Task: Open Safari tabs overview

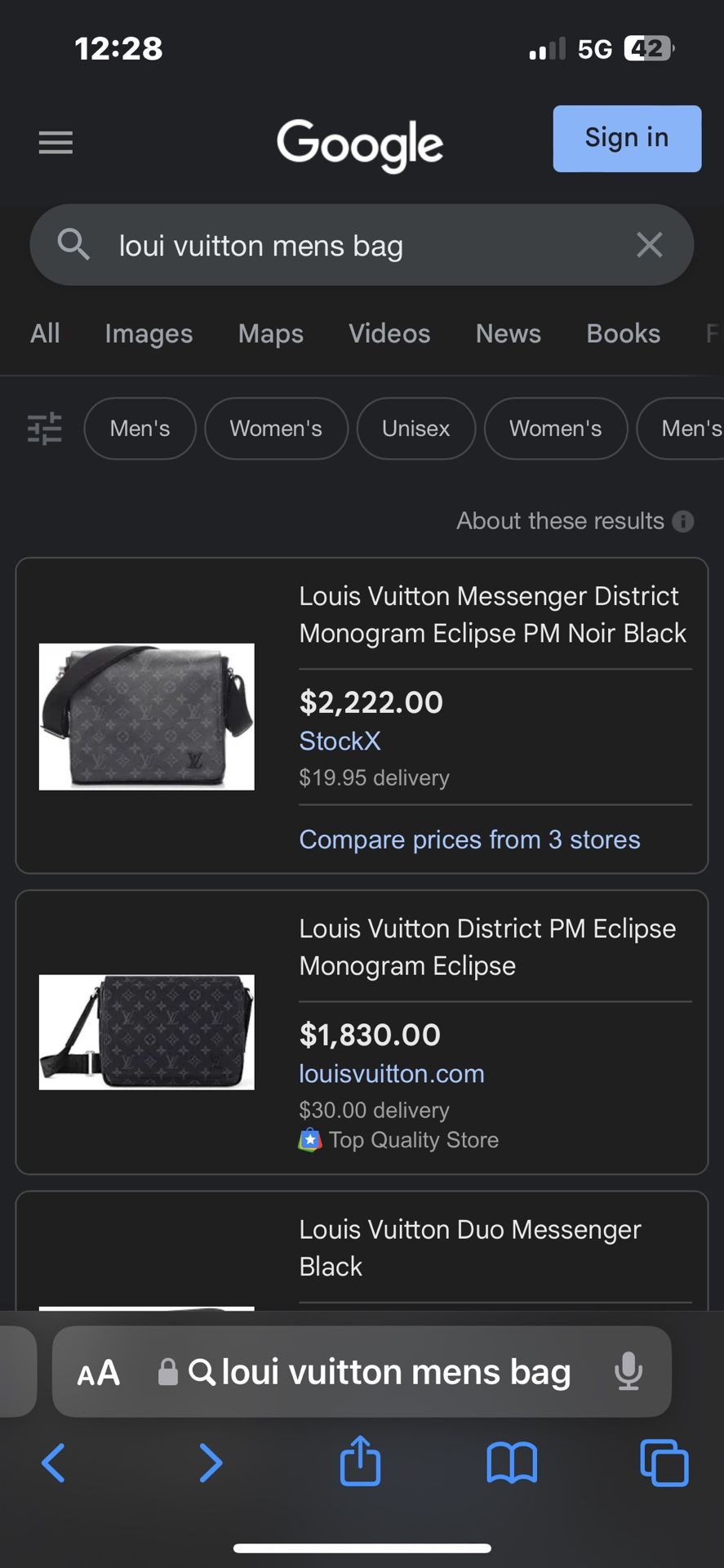Action: point(664,1462)
